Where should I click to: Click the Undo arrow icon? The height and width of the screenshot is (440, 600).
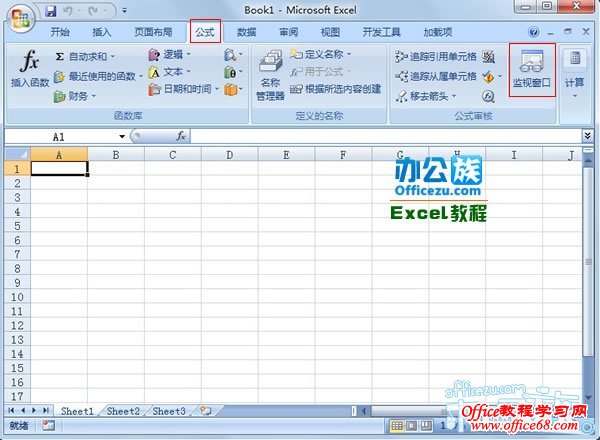pos(68,11)
